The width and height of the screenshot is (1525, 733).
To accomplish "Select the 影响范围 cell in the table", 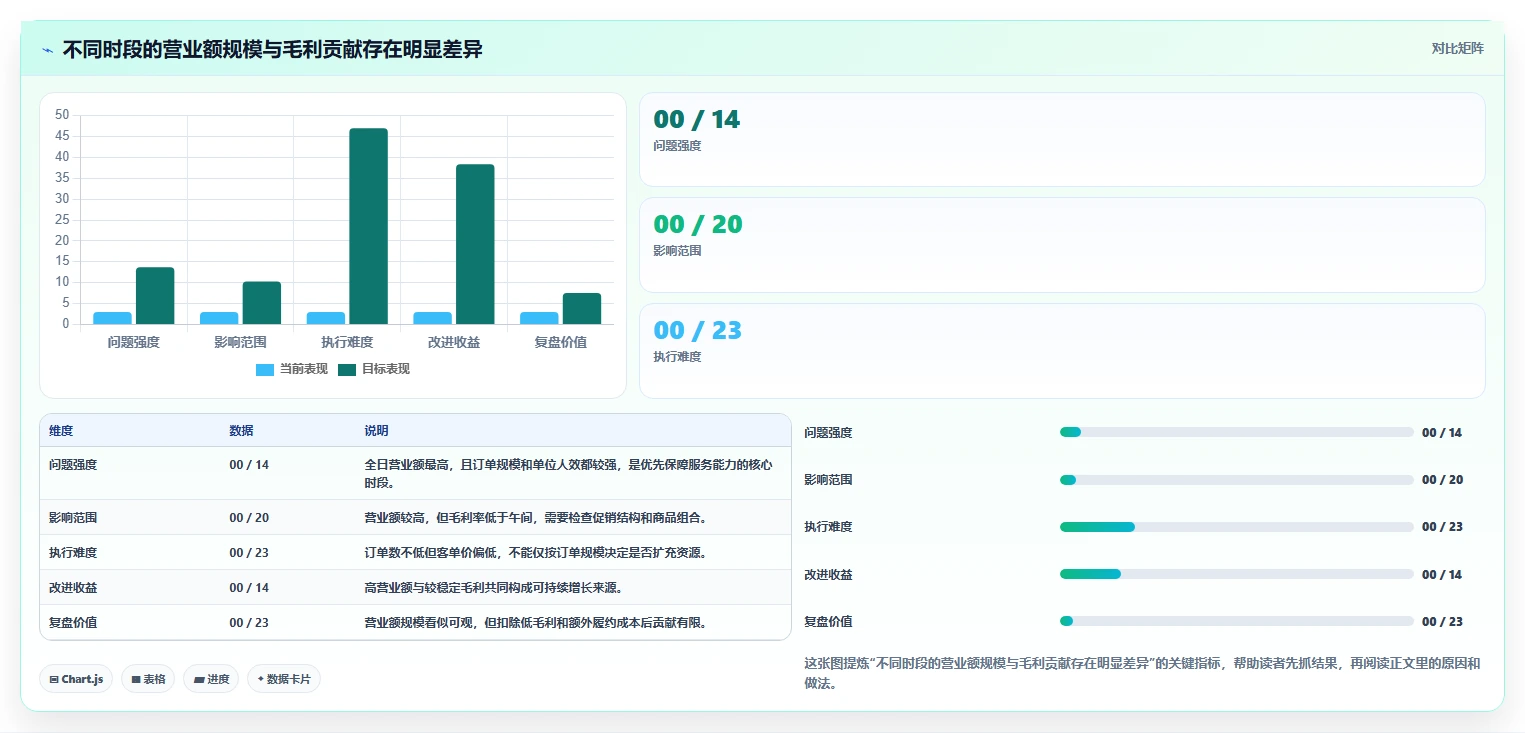I will [73, 518].
